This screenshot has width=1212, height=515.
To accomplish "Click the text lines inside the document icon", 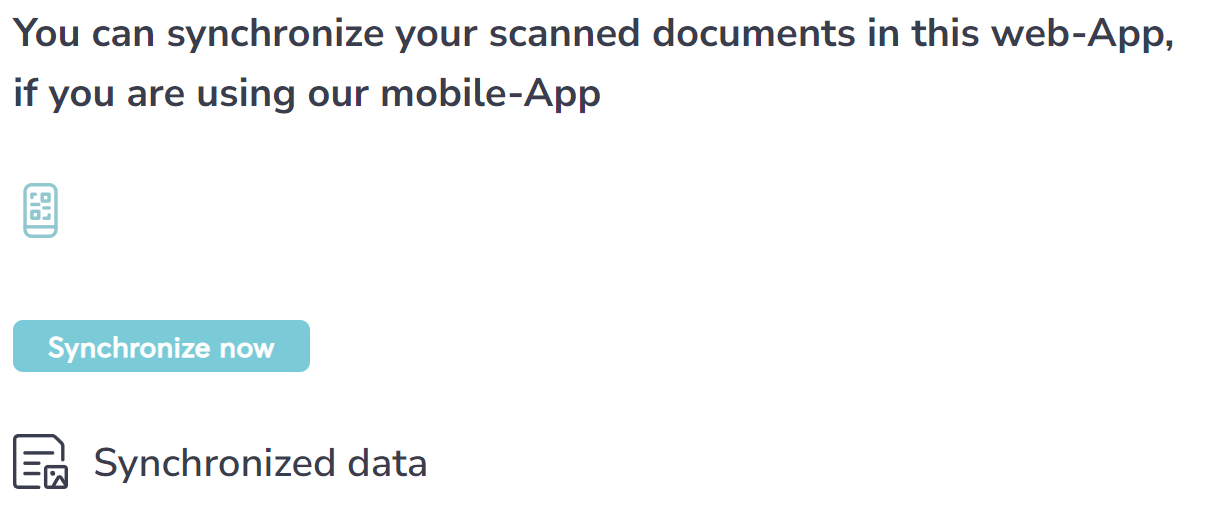I will (x=33, y=462).
